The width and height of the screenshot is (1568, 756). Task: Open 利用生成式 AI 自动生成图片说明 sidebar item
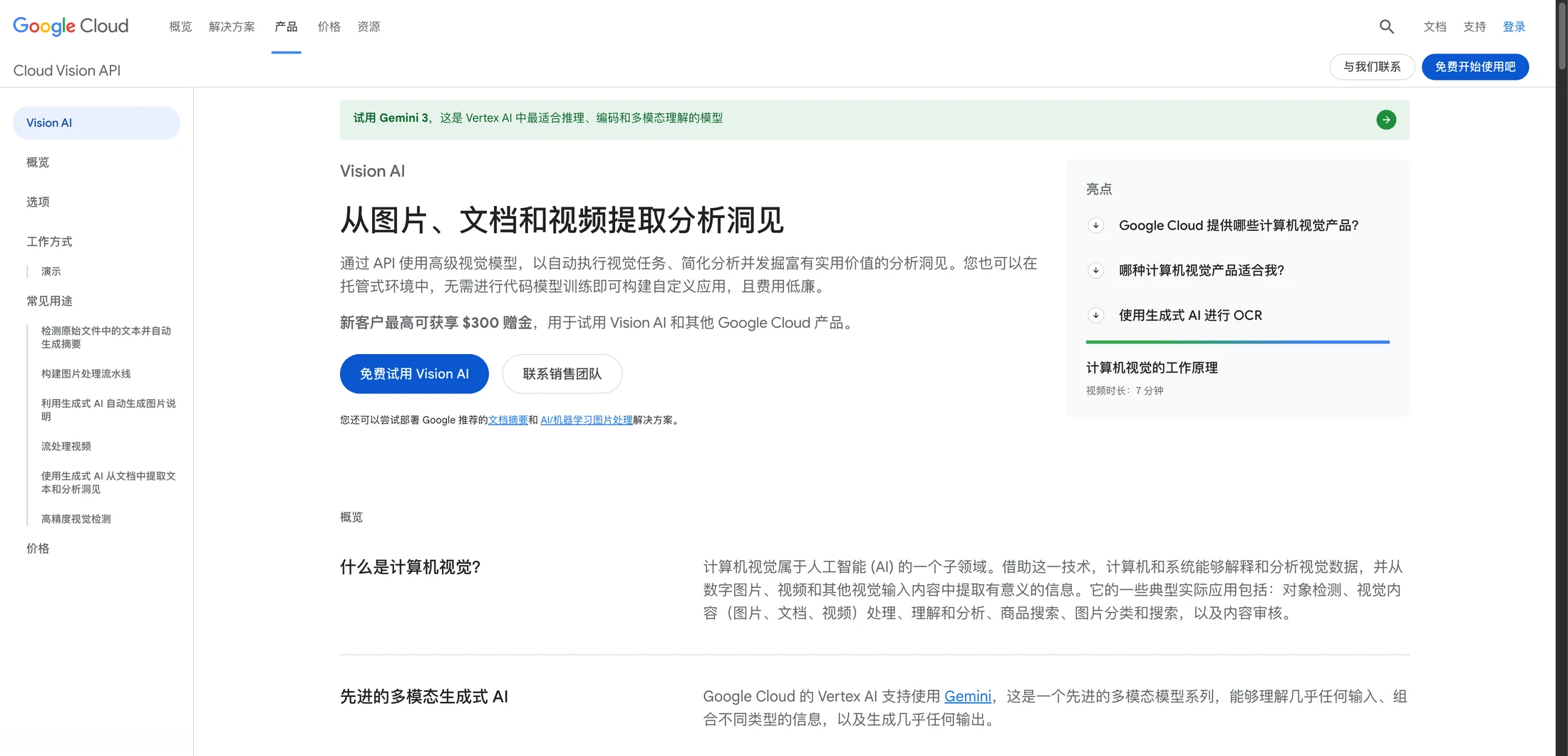(x=108, y=410)
